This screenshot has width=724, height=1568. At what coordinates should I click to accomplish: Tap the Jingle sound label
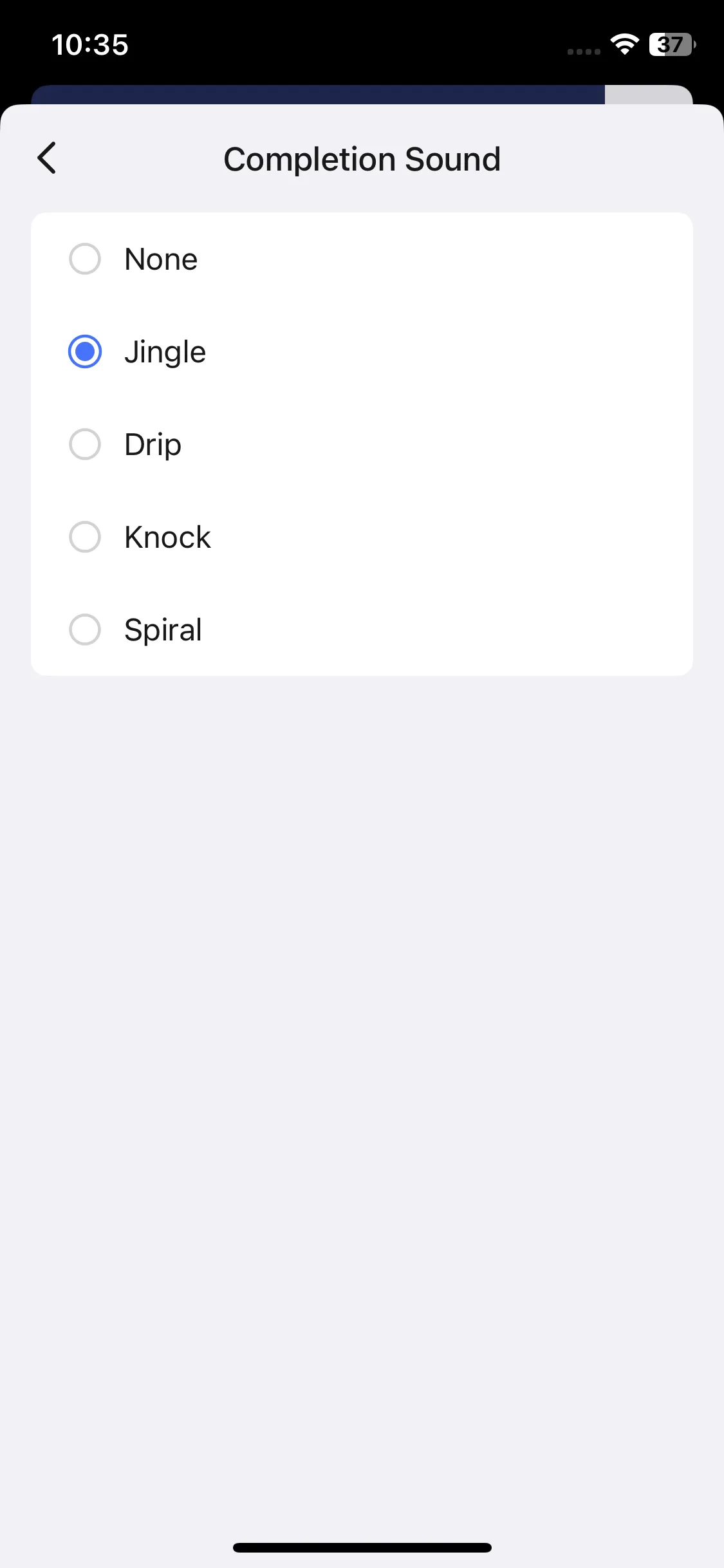[x=165, y=352]
